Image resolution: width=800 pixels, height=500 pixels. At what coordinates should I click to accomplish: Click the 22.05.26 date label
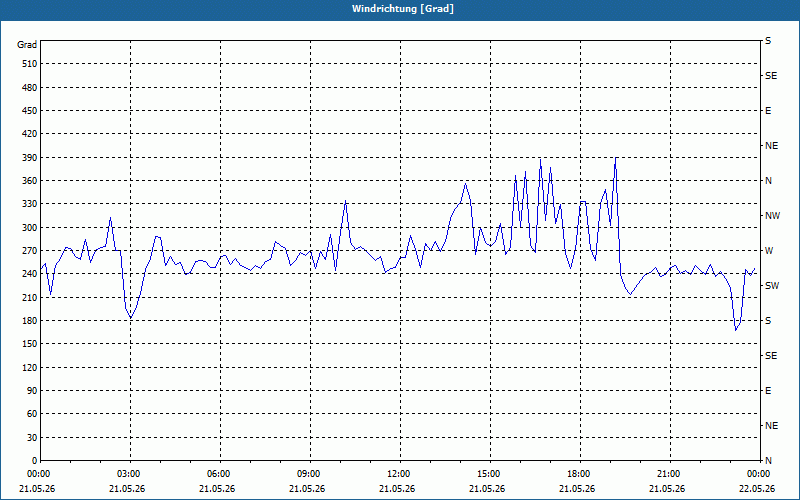757,488
